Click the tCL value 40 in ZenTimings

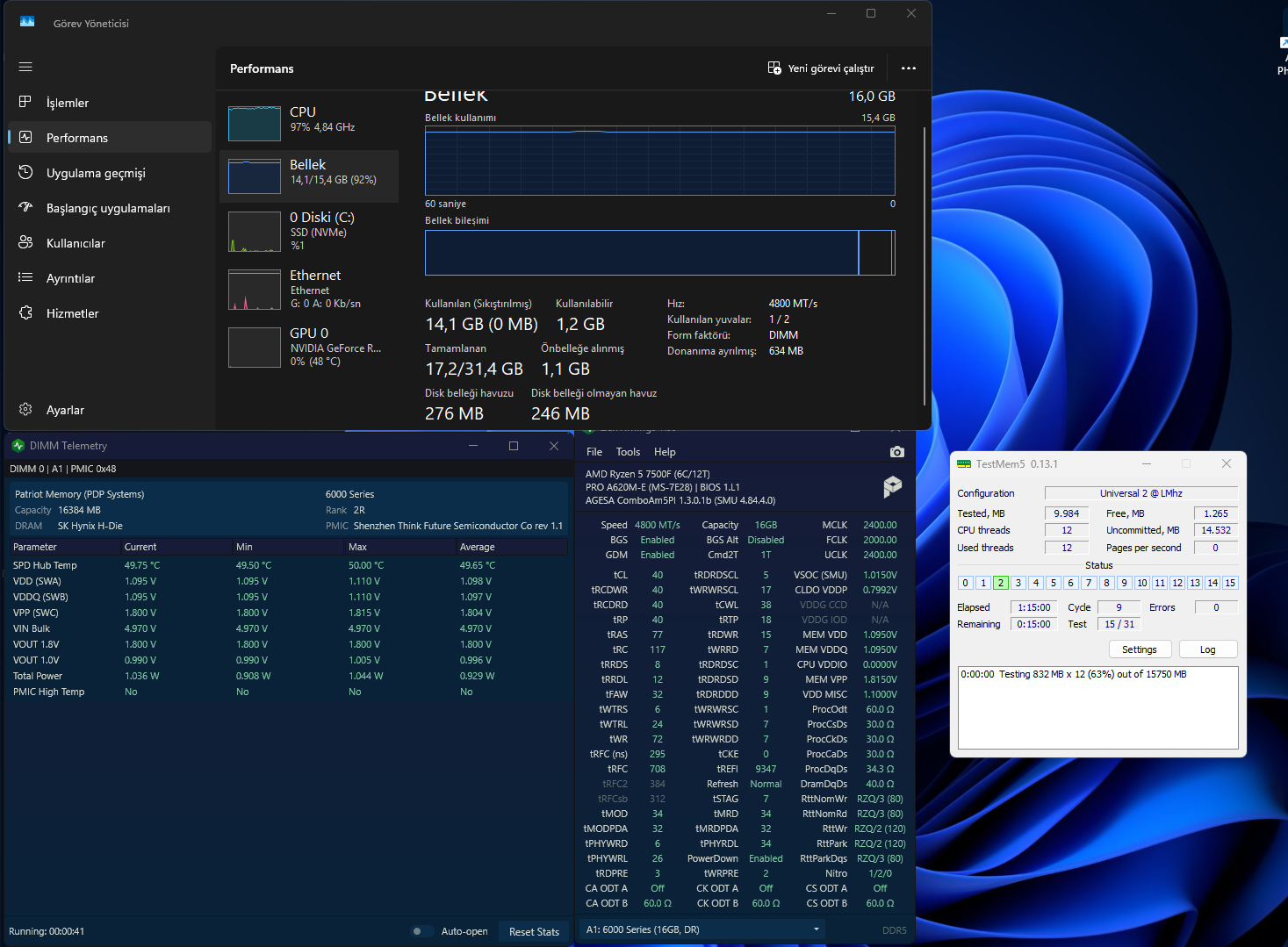click(658, 575)
